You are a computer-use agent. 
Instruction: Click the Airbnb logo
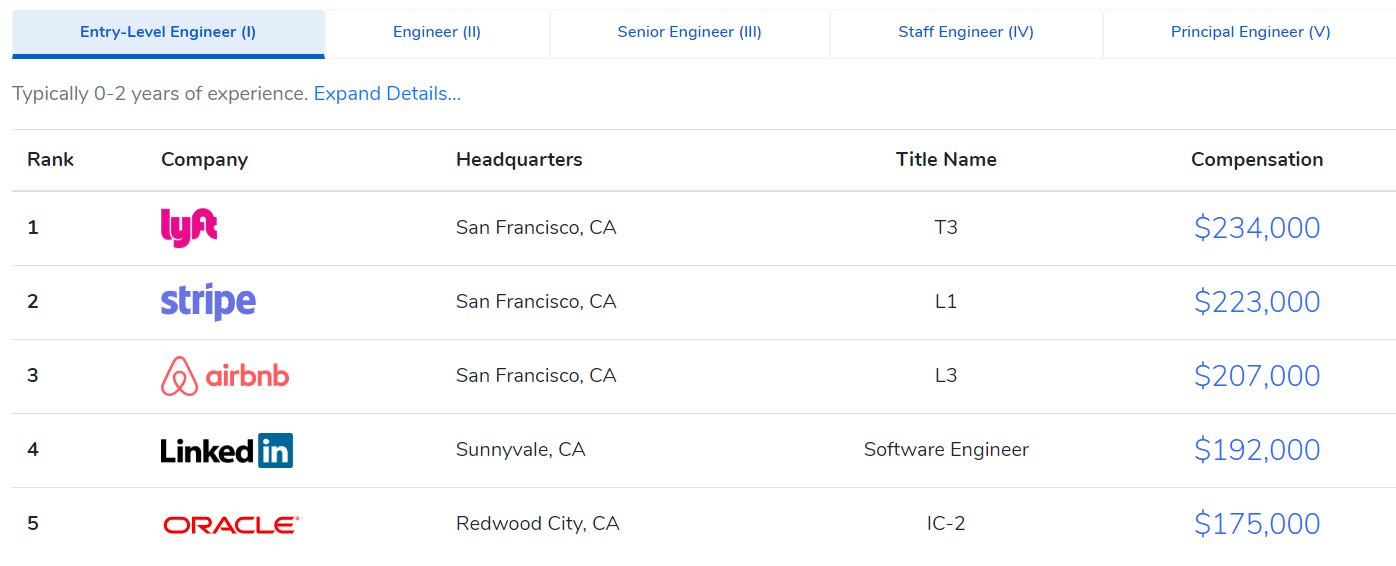tap(225, 376)
